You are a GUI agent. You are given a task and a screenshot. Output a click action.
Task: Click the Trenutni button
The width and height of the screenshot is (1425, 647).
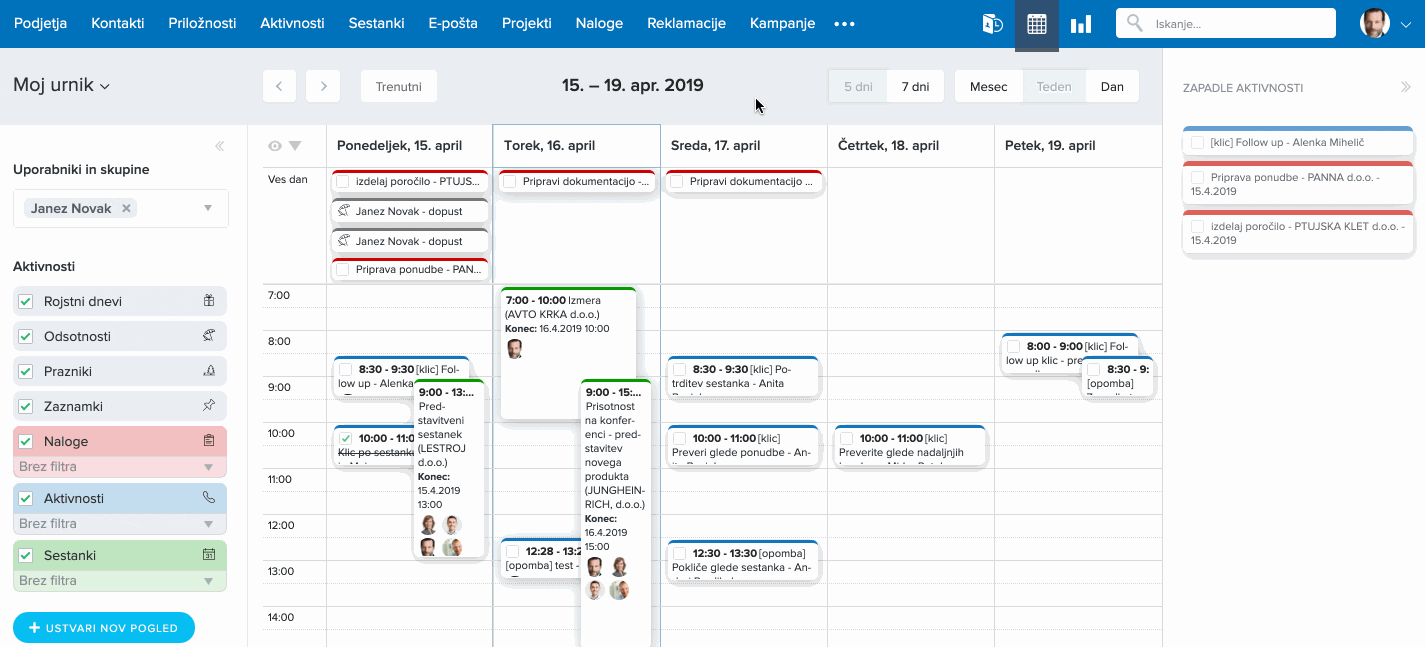(x=398, y=86)
